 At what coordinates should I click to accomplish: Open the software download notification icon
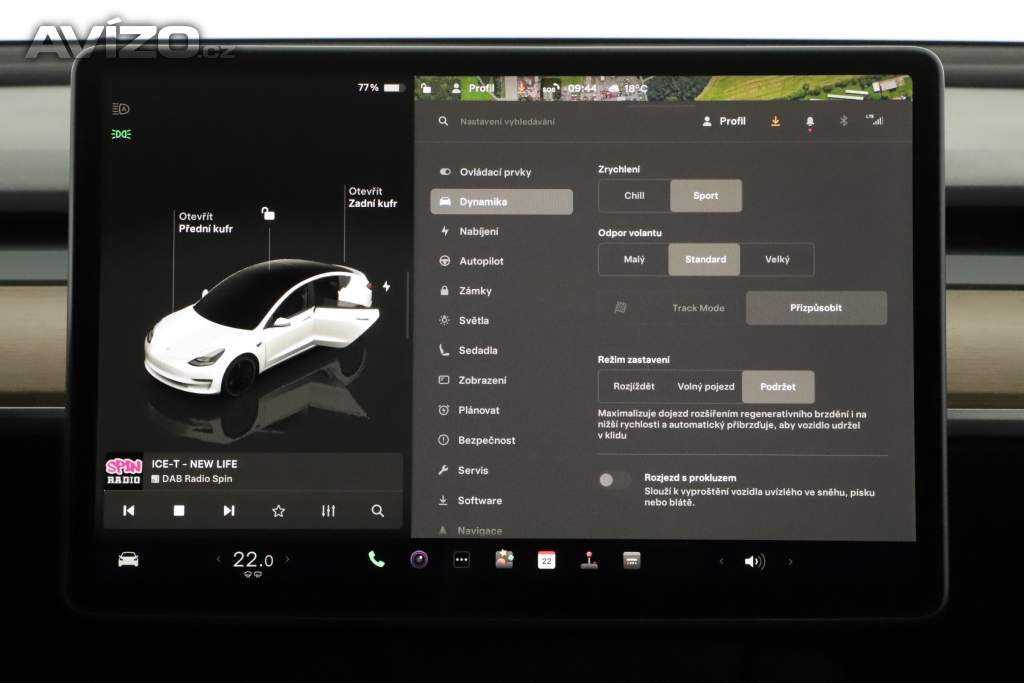(775, 121)
